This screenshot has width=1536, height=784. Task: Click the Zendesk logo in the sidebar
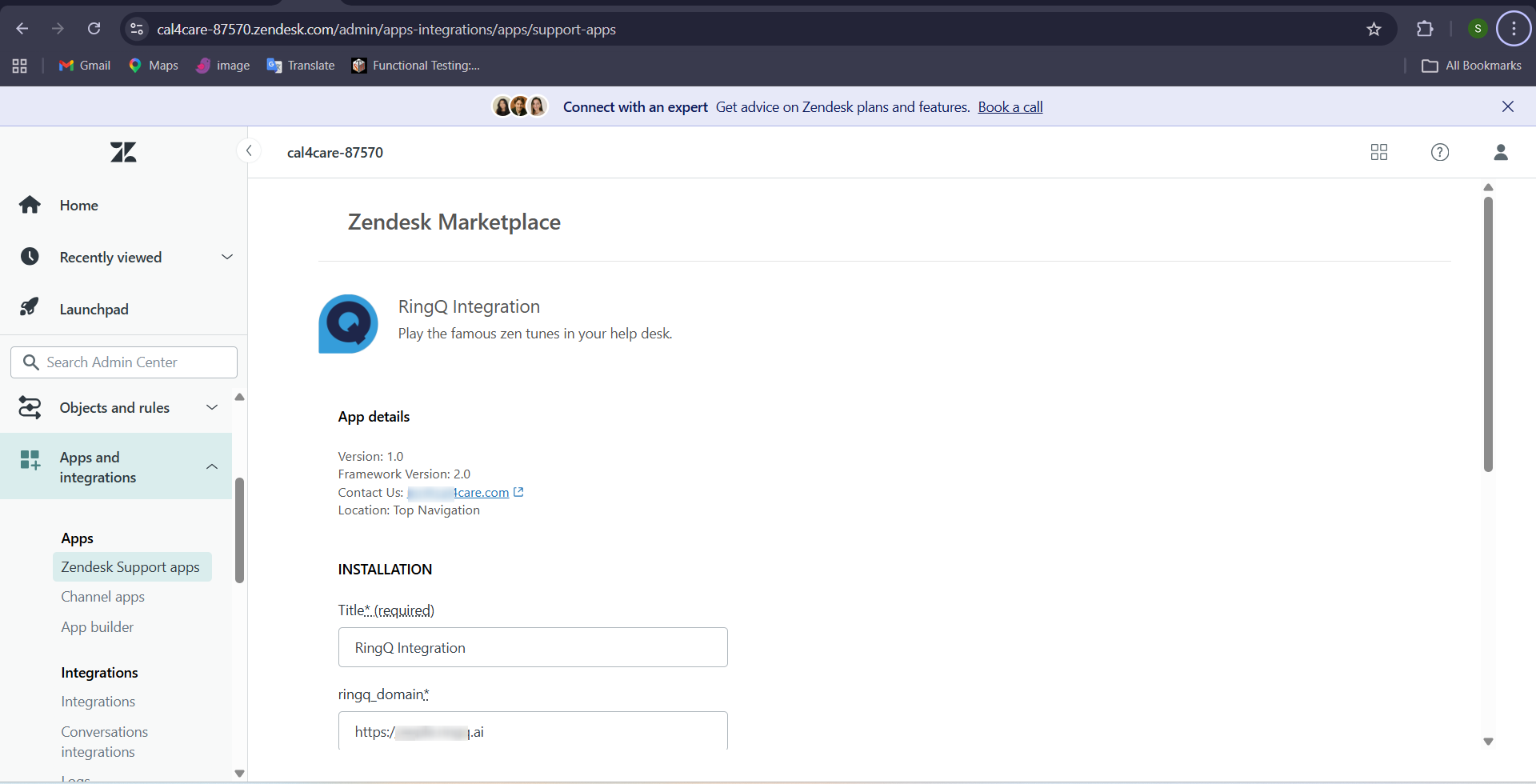pyautogui.click(x=123, y=152)
